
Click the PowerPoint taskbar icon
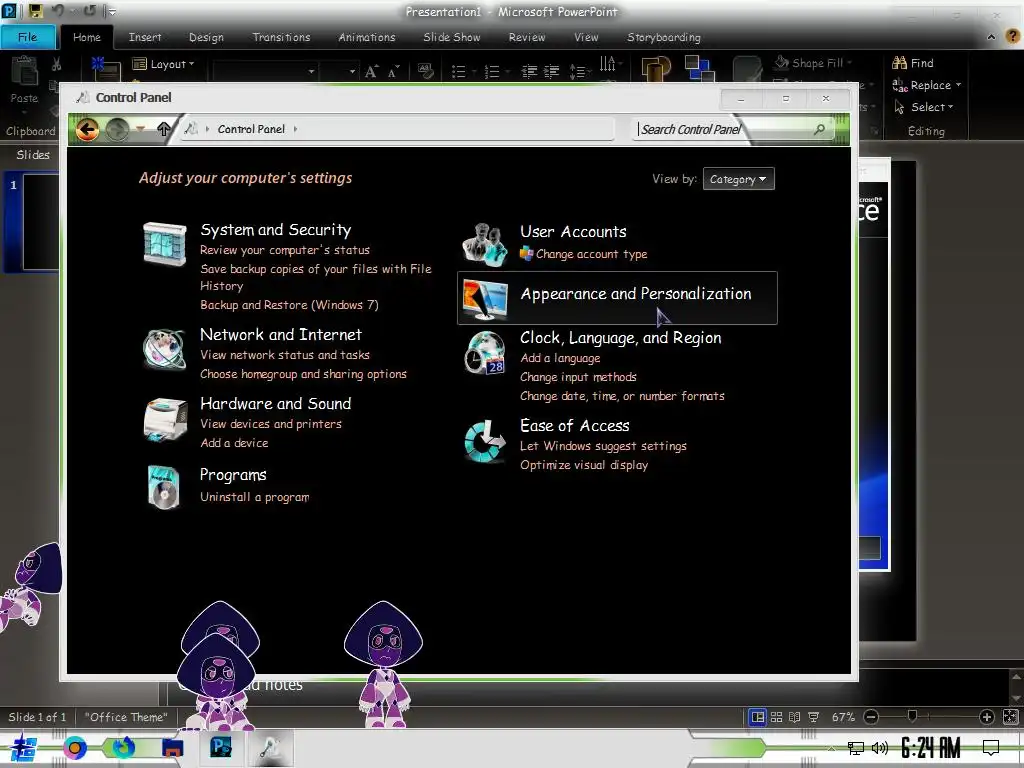[221, 746]
